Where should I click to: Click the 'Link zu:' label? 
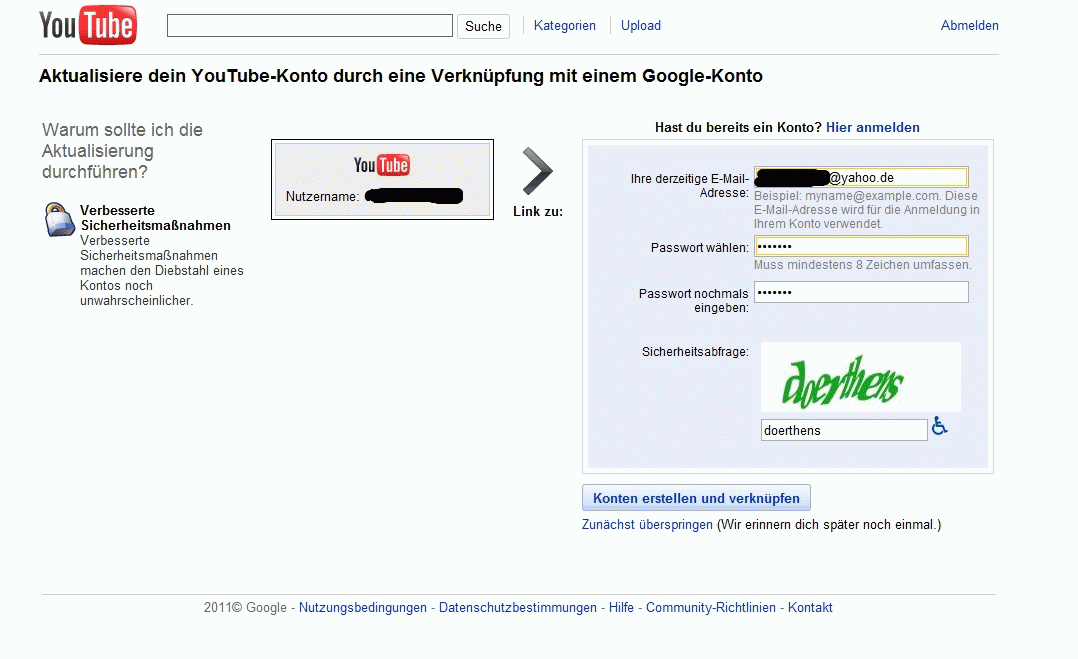coord(538,212)
